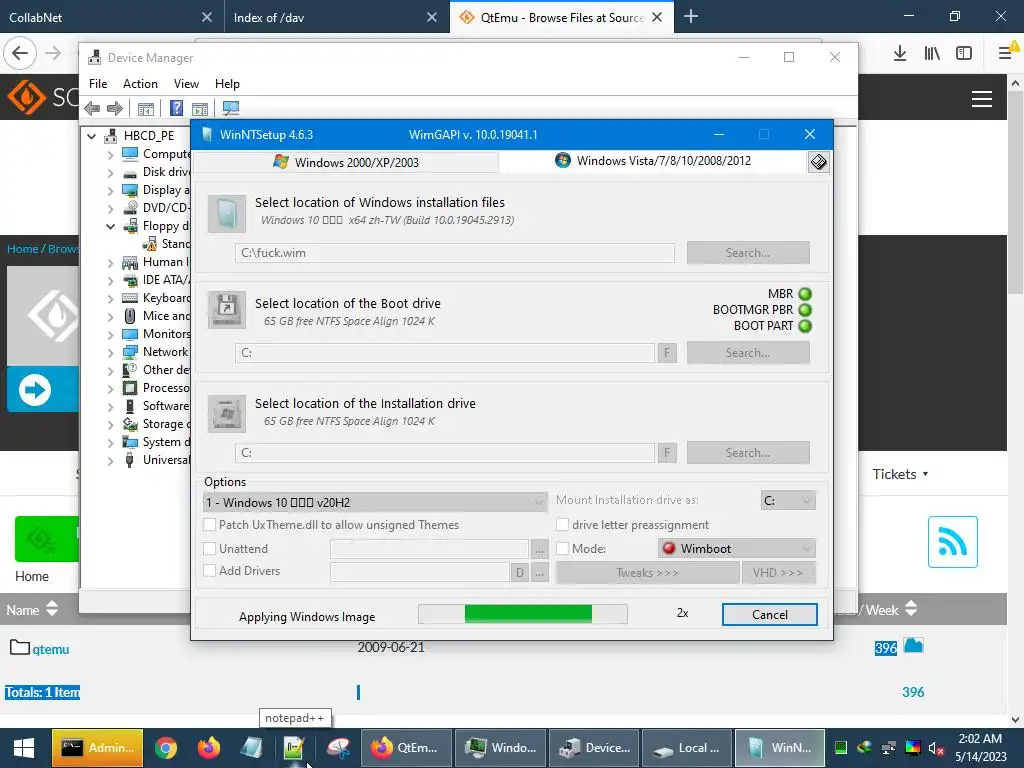Open Device Manager Action menu
Screen dimensions: 1024x768
[x=140, y=84]
